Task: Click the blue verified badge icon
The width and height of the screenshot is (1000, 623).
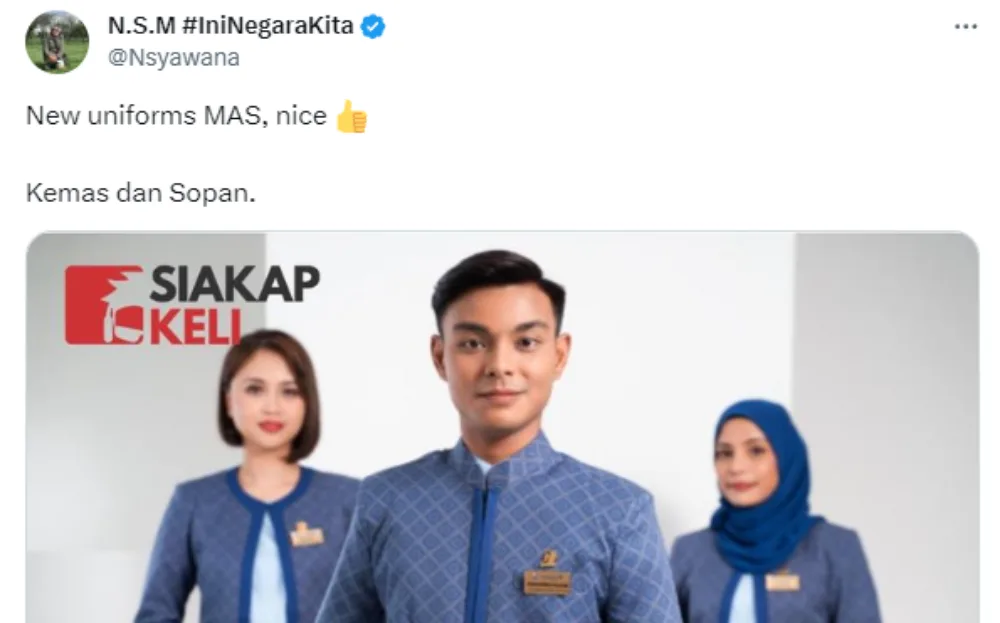Action: point(372,27)
